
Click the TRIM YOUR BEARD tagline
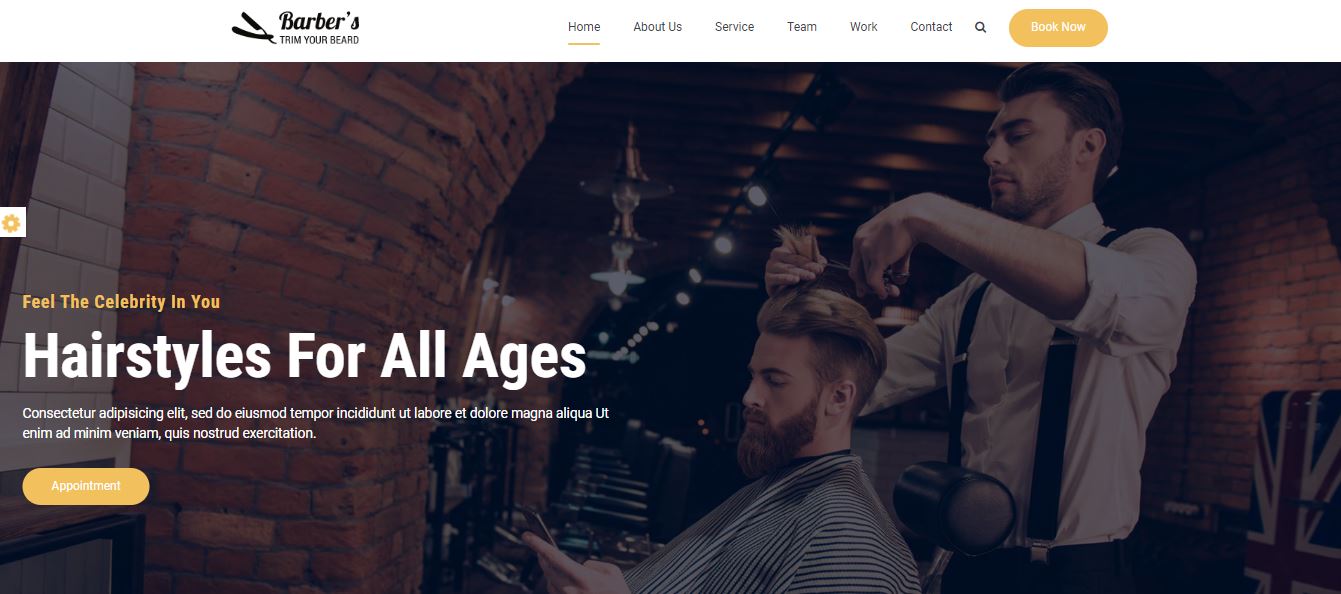pyautogui.click(x=319, y=40)
